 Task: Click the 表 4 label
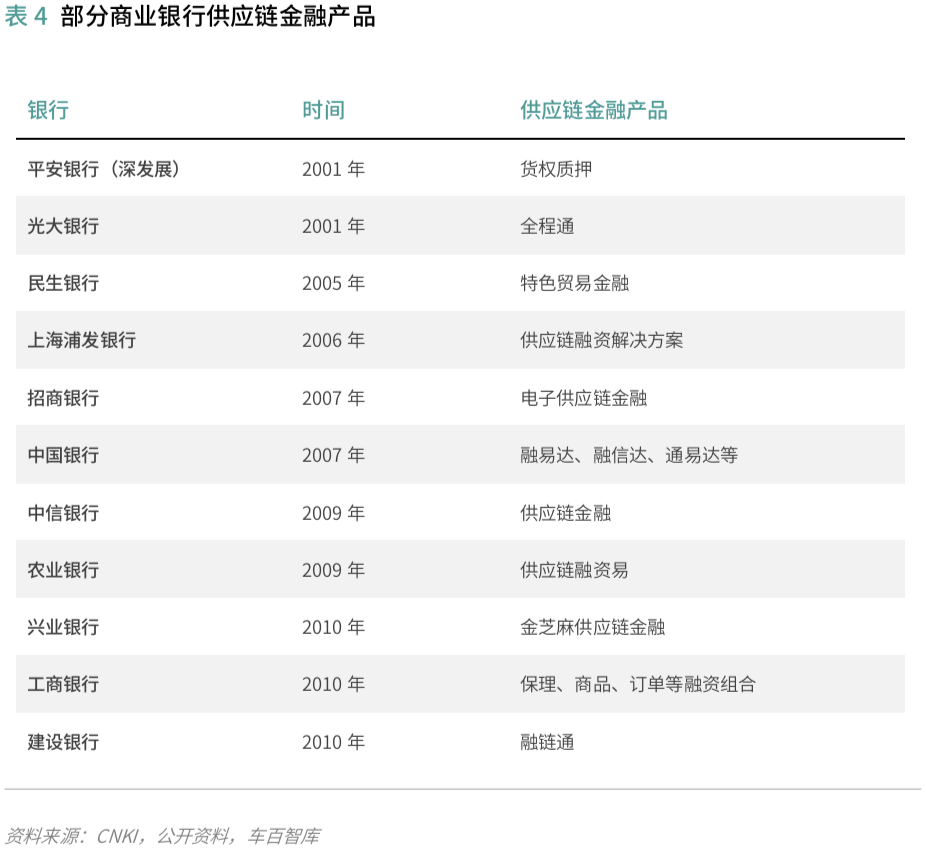25,17
